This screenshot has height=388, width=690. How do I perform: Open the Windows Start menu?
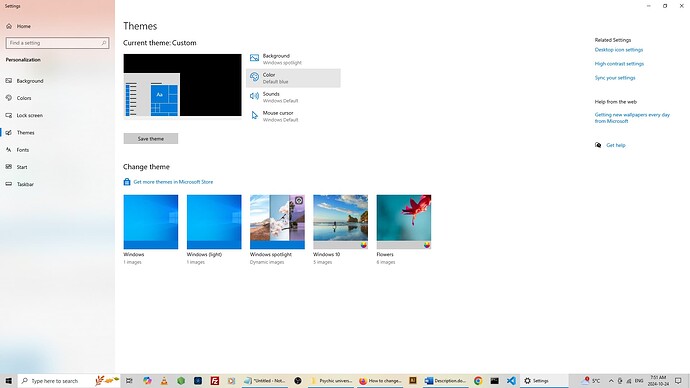click(x=8, y=381)
